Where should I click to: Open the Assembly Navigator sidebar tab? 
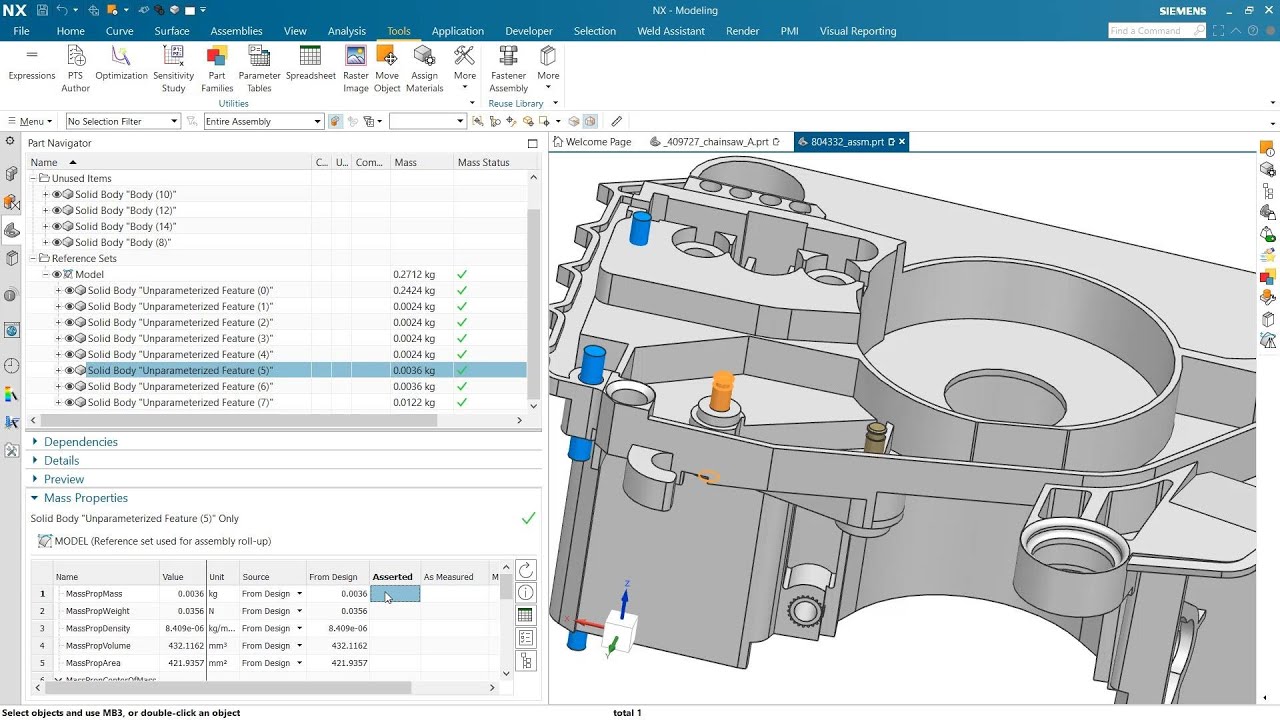point(11,173)
